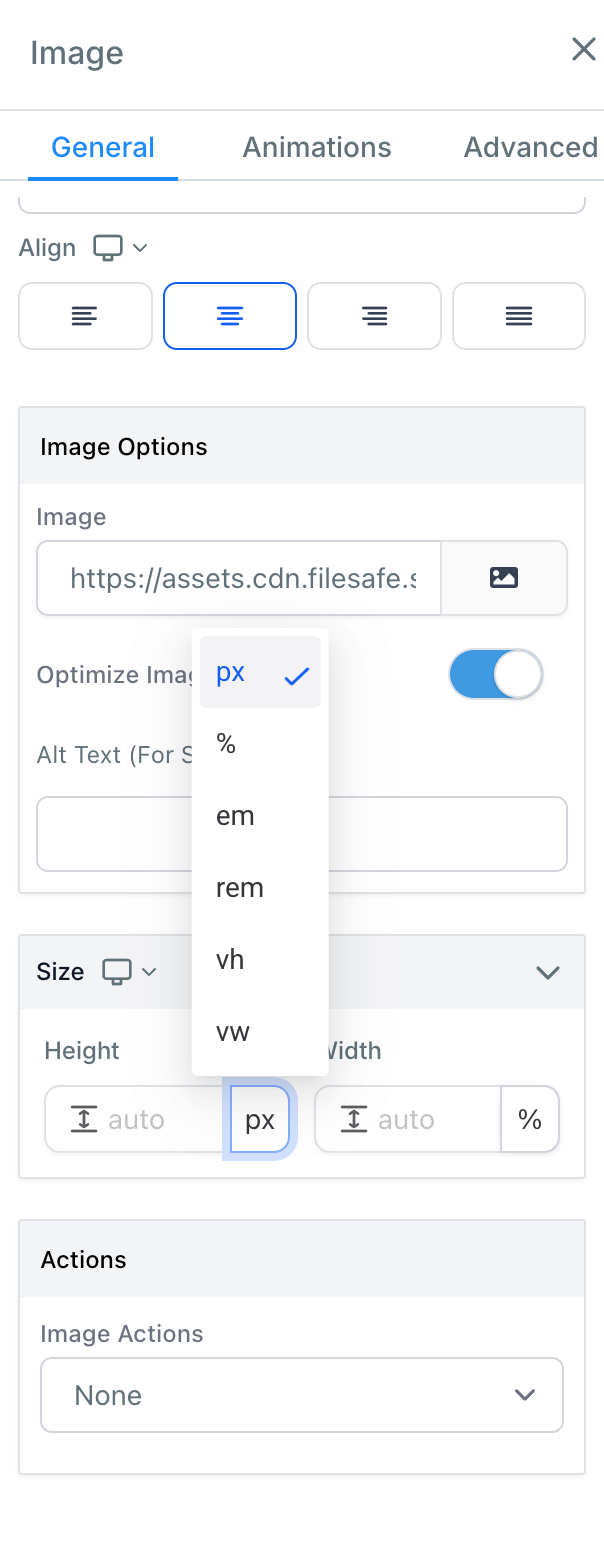Open the Width unit % selector
This screenshot has height=1566, width=604.
(x=530, y=1119)
